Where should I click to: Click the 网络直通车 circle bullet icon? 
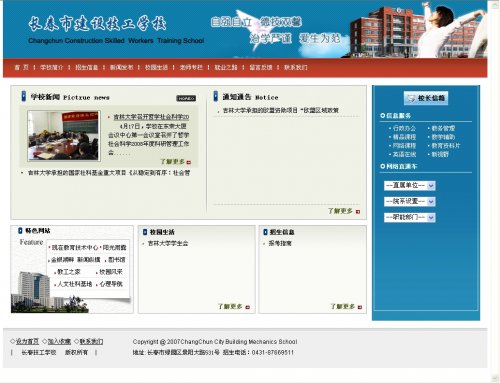coord(382,166)
